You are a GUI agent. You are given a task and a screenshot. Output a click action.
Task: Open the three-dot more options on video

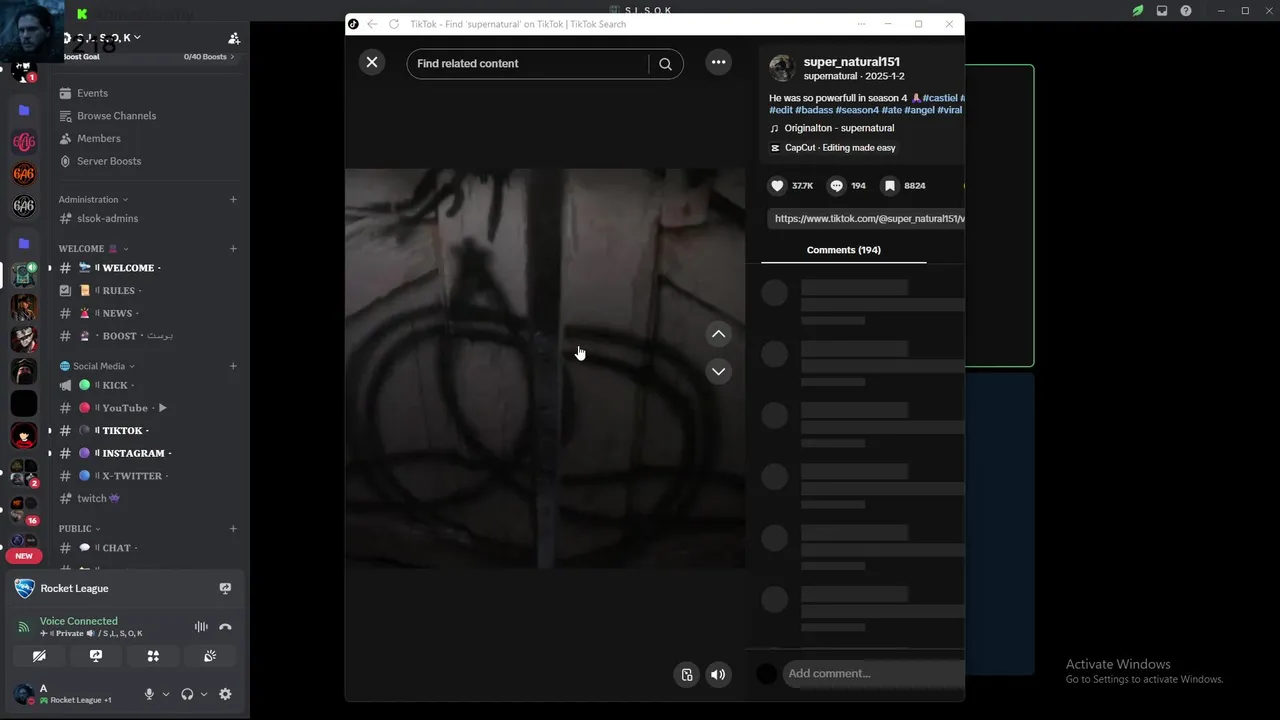(x=718, y=62)
